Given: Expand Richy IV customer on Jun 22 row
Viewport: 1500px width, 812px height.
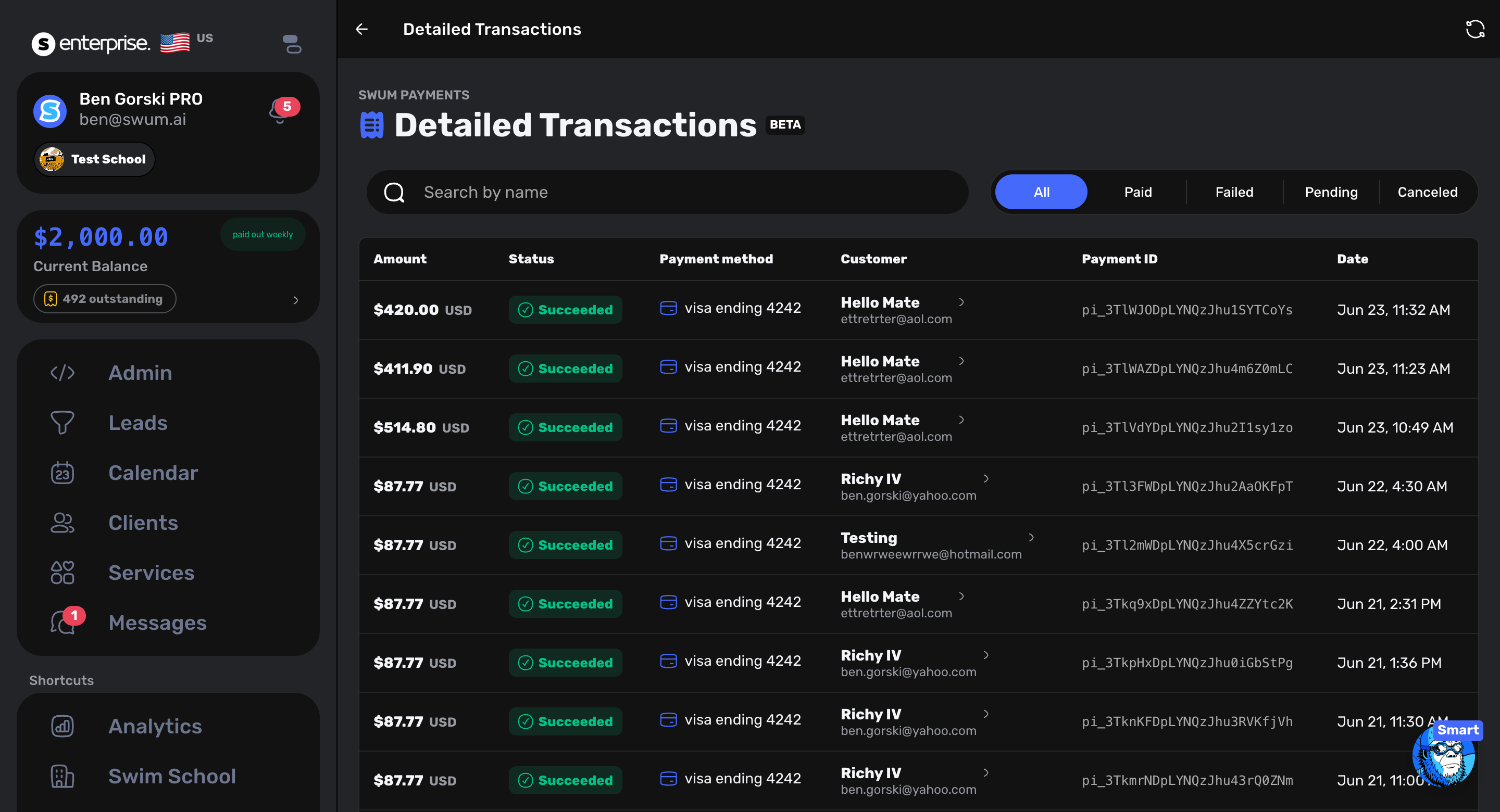Looking at the screenshot, I should pos(986,478).
